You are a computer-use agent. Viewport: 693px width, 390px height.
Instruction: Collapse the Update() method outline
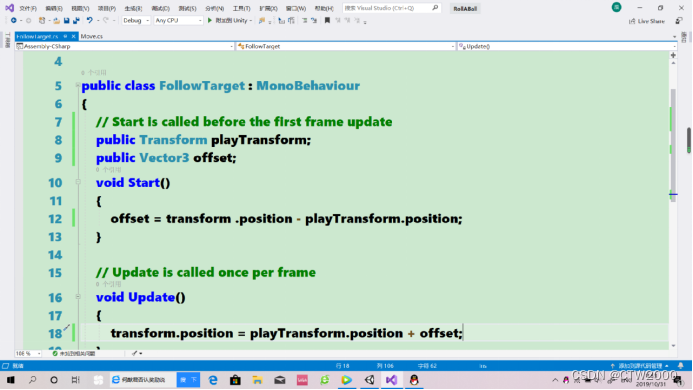[x=78, y=296]
